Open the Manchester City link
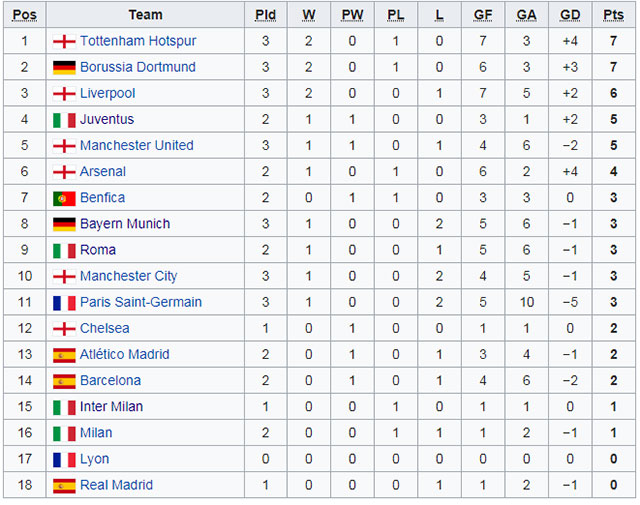Screen dimensions: 640x505 tap(128, 276)
